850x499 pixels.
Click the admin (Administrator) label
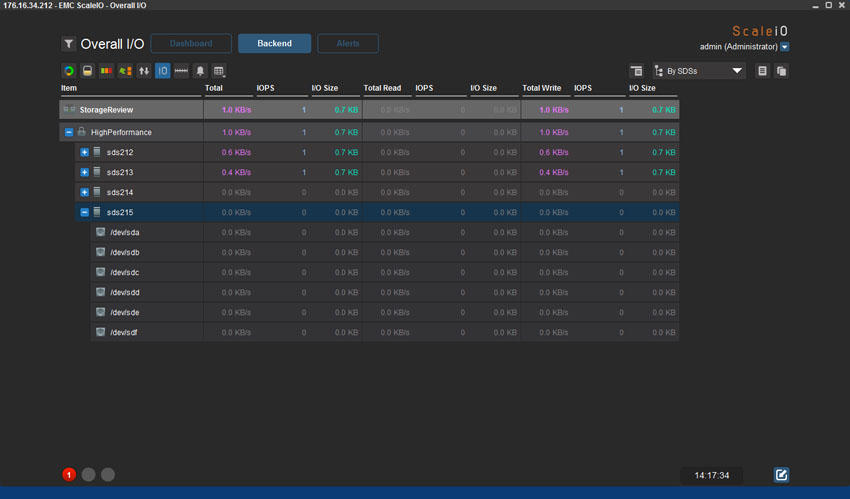[x=738, y=47]
